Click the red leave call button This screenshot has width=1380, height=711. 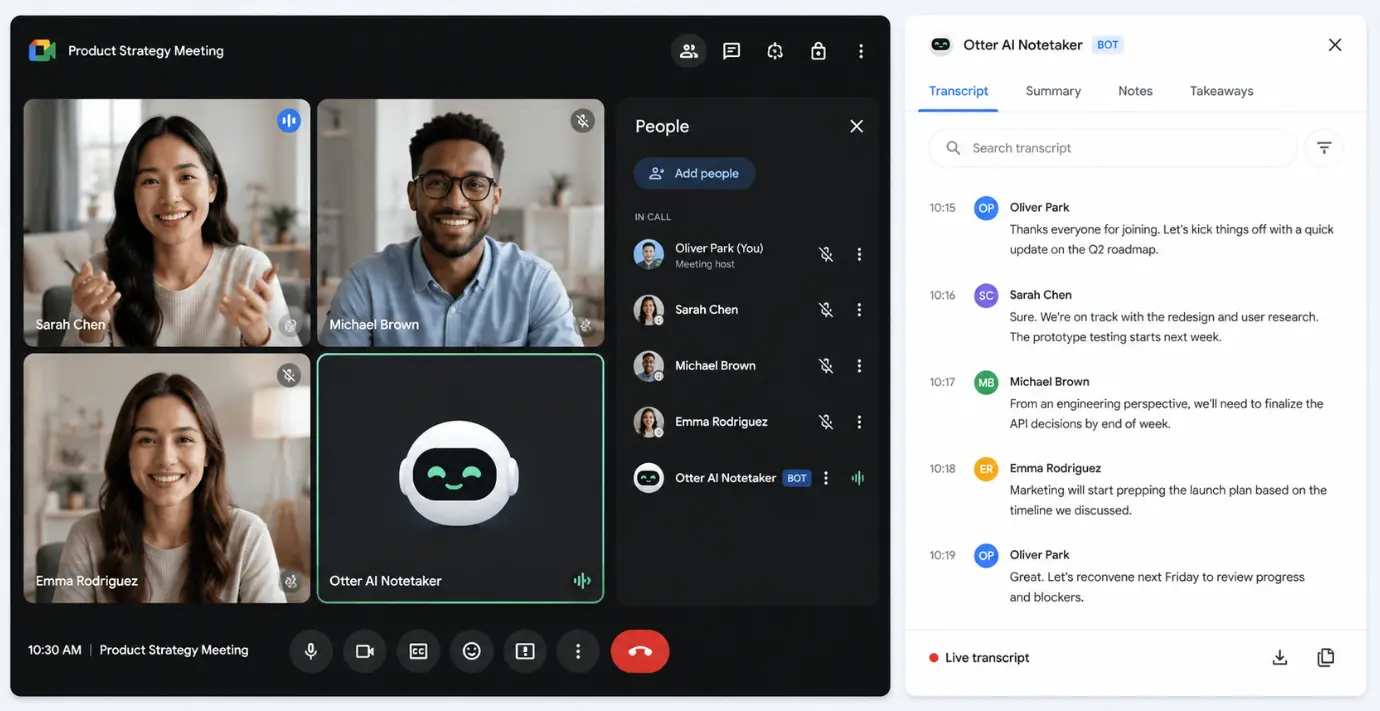(640, 651)
